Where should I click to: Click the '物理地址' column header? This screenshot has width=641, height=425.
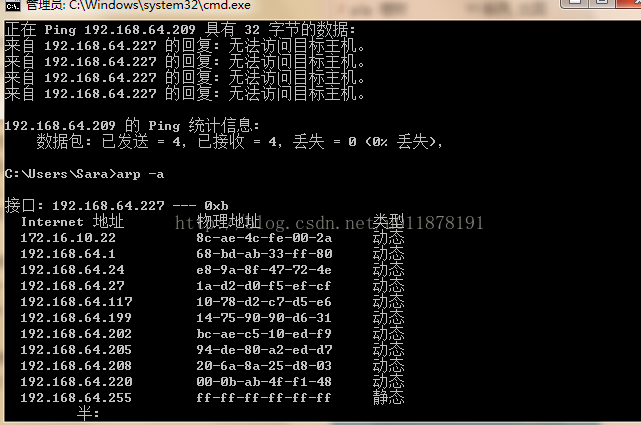(x=228, y=221)
